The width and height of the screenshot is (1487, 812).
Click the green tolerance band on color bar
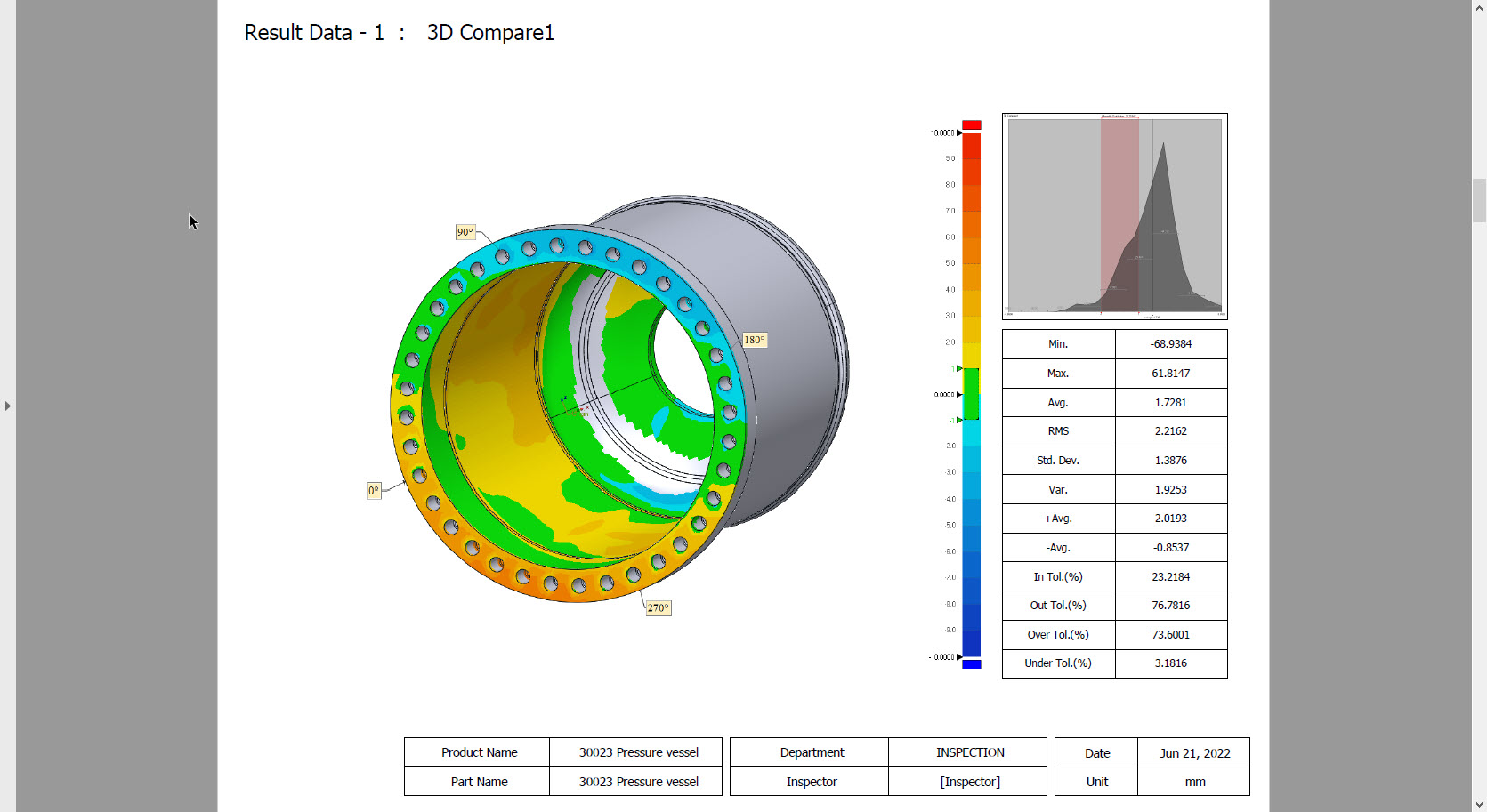(972, 394)
